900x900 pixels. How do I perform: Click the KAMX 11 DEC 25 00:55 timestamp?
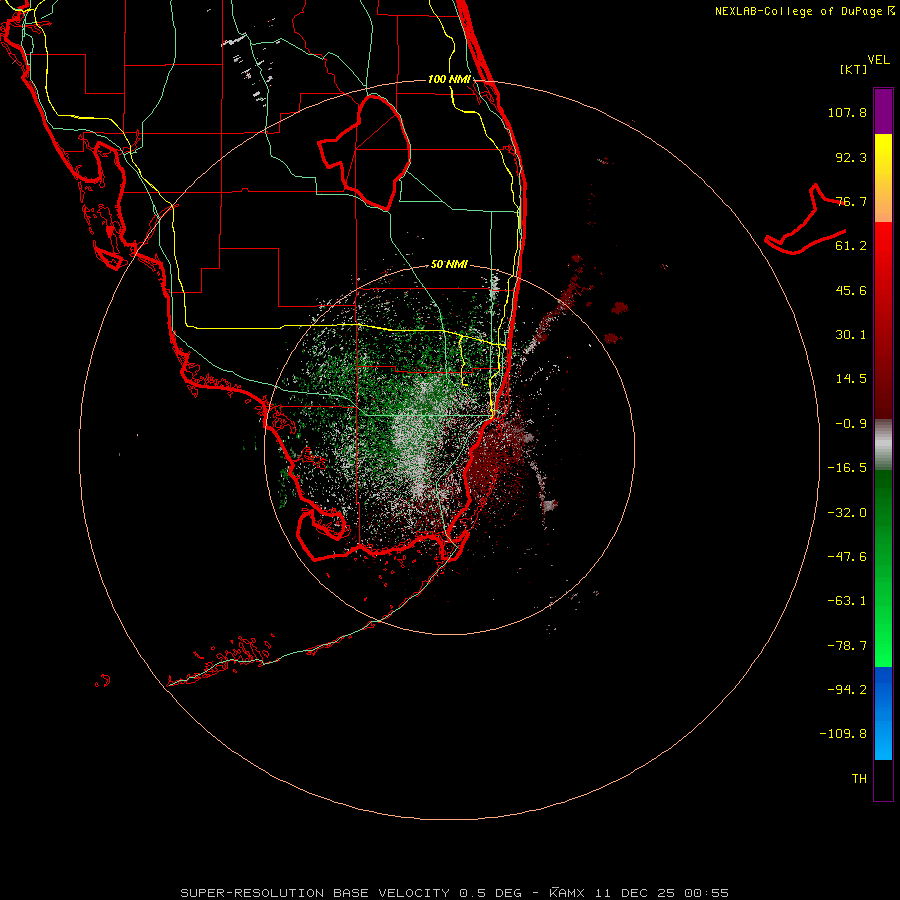coord(639,893)
